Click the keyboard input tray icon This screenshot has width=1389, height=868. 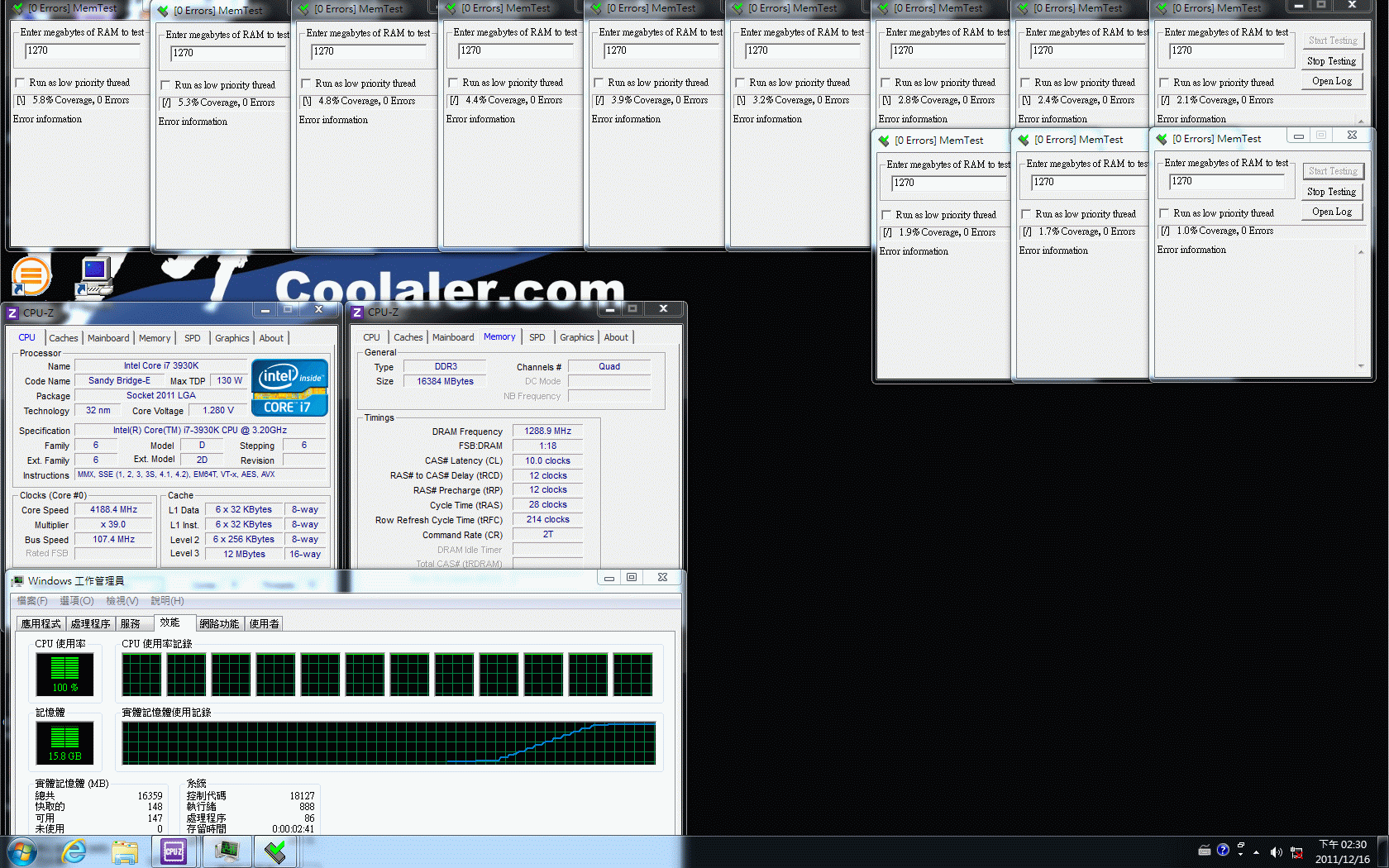pos(1205,850)
